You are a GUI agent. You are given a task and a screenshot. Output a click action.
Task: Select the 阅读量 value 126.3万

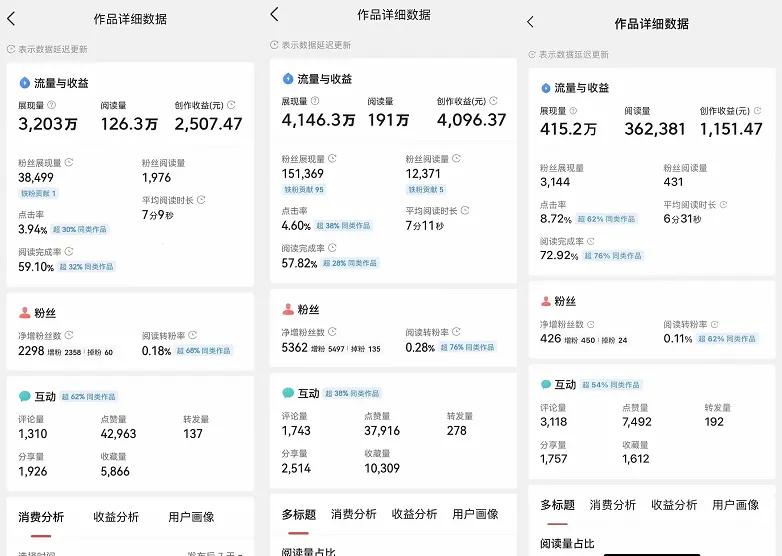[129, 124]
